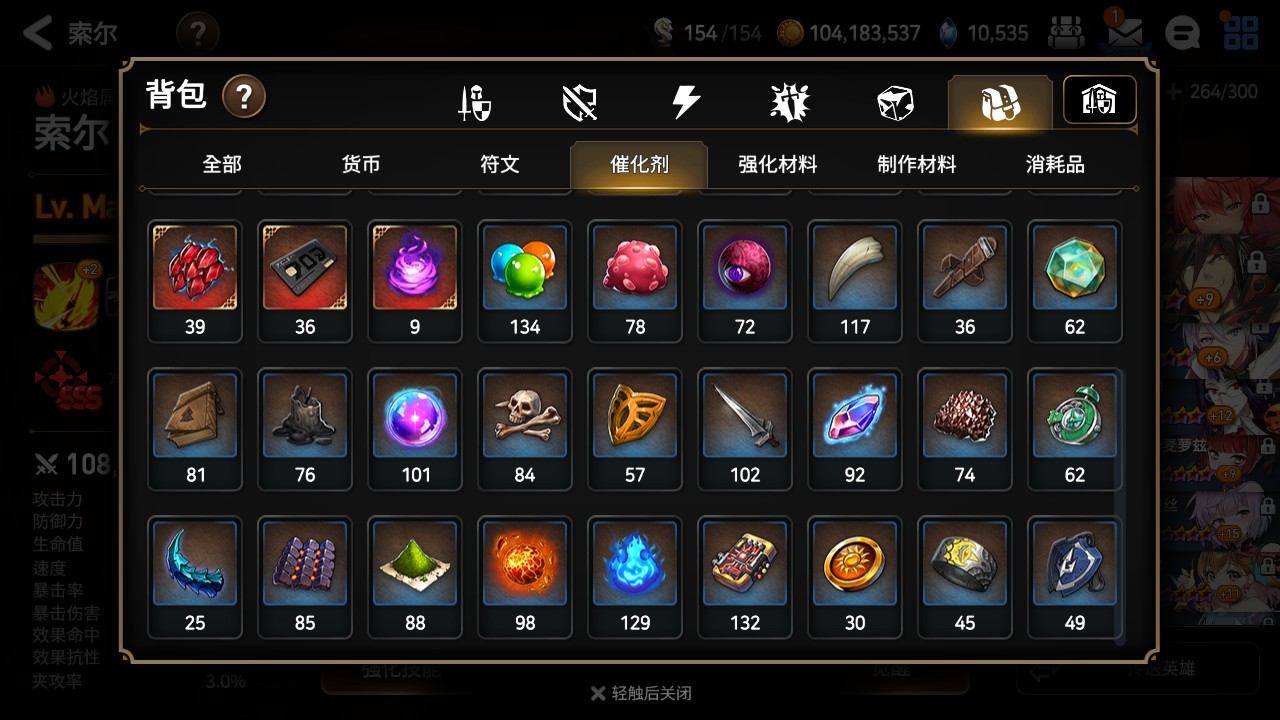Open the backpack help question mark
Viewport: 1280px width, 720px height.
[x=243, y=97]
